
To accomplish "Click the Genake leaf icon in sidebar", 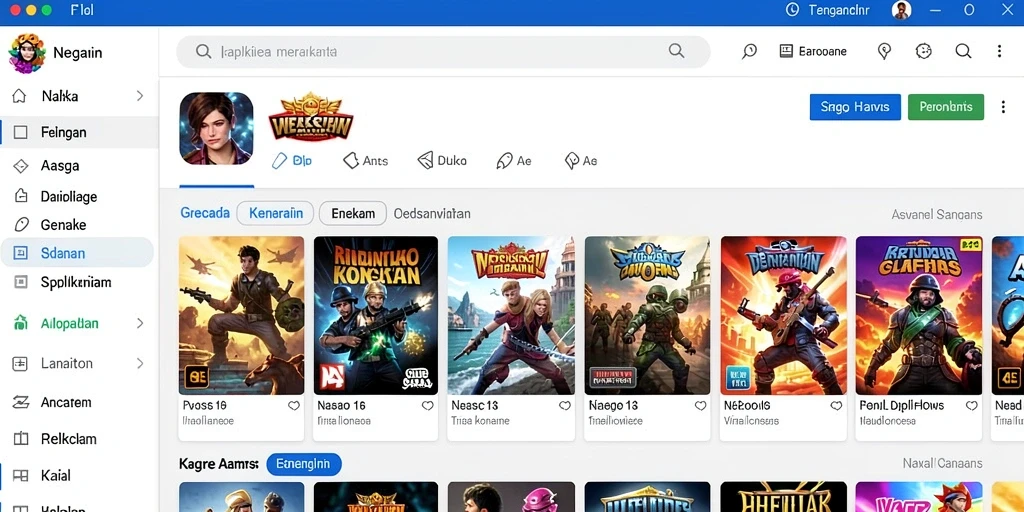I will (20, 225).
